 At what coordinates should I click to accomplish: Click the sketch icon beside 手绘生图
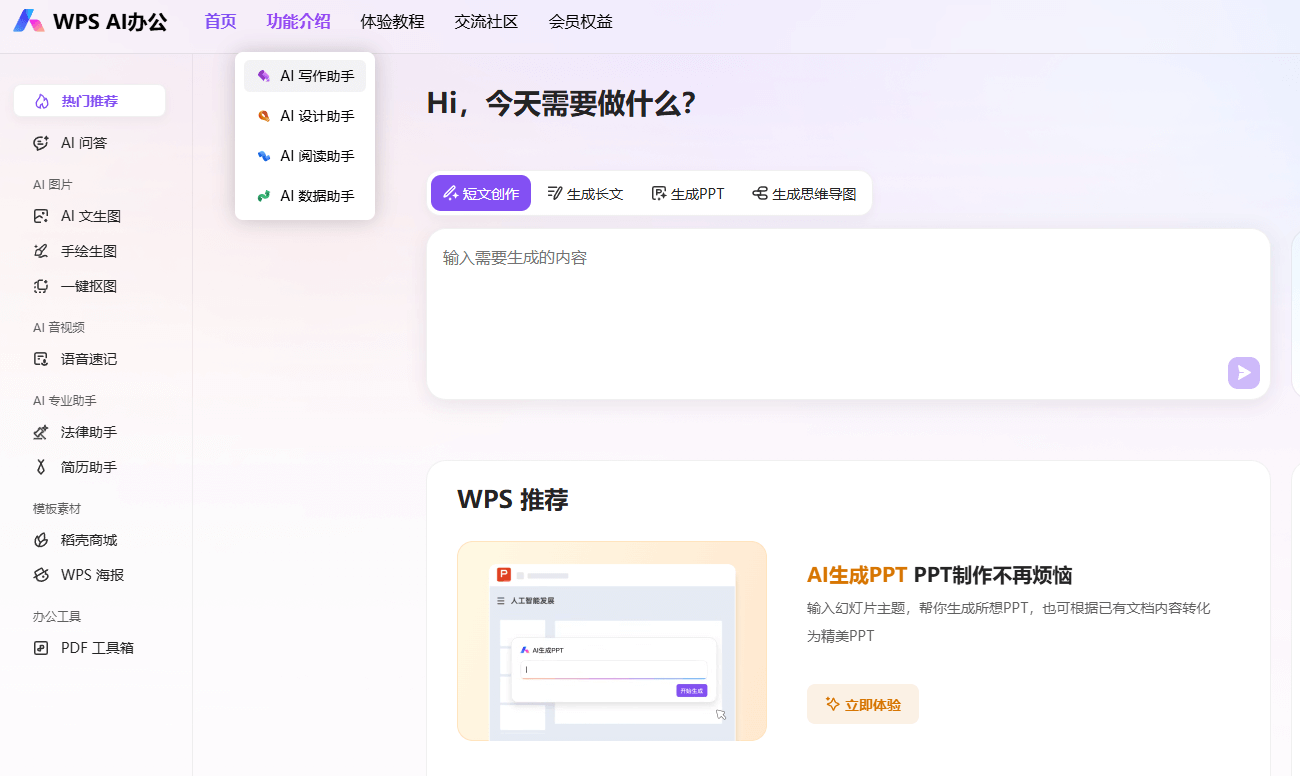[41, 251]
